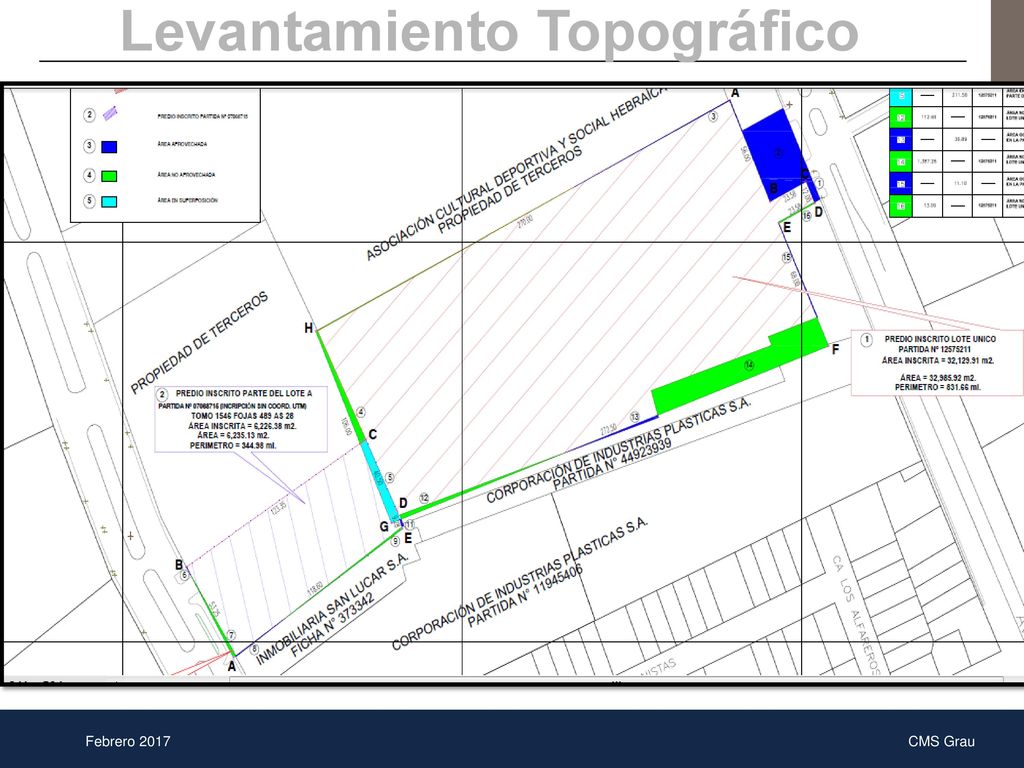Image resolution: width=1024 pixels, height=768 pixels.
Task: Click the 'PROPIEDAD DE TERCEROS' label near vertex H
Action: pos(199,343)
